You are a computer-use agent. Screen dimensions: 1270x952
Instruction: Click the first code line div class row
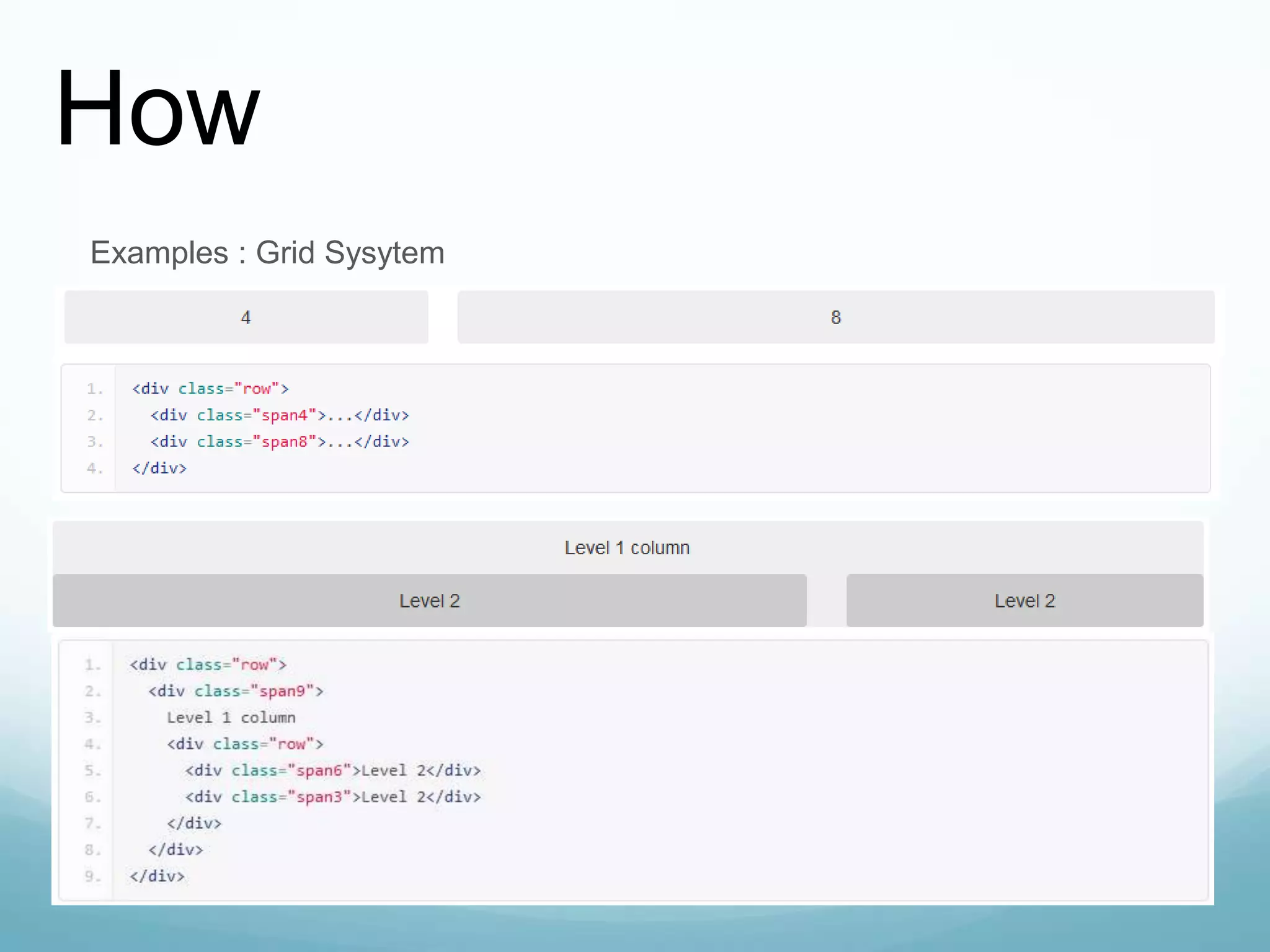[210, 389]
